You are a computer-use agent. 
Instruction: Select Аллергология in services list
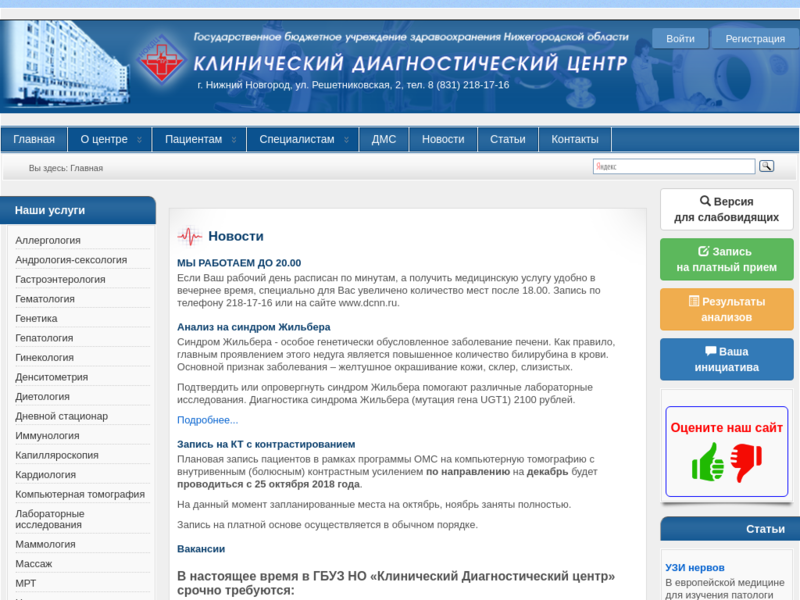pos(48,240)
